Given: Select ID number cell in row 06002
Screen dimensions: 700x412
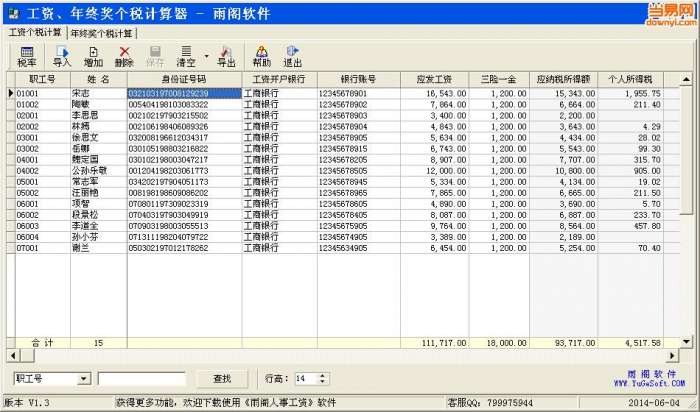Looking at the screenshot, I should 184,215.
